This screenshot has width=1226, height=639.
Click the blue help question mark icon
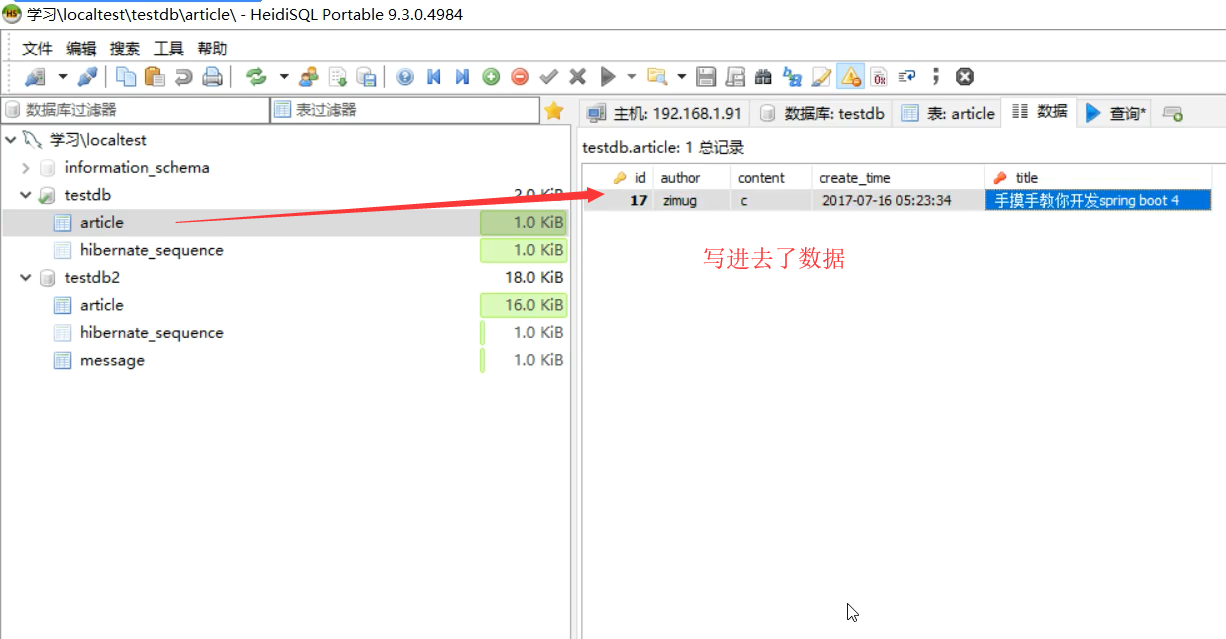tap(405, 77)
